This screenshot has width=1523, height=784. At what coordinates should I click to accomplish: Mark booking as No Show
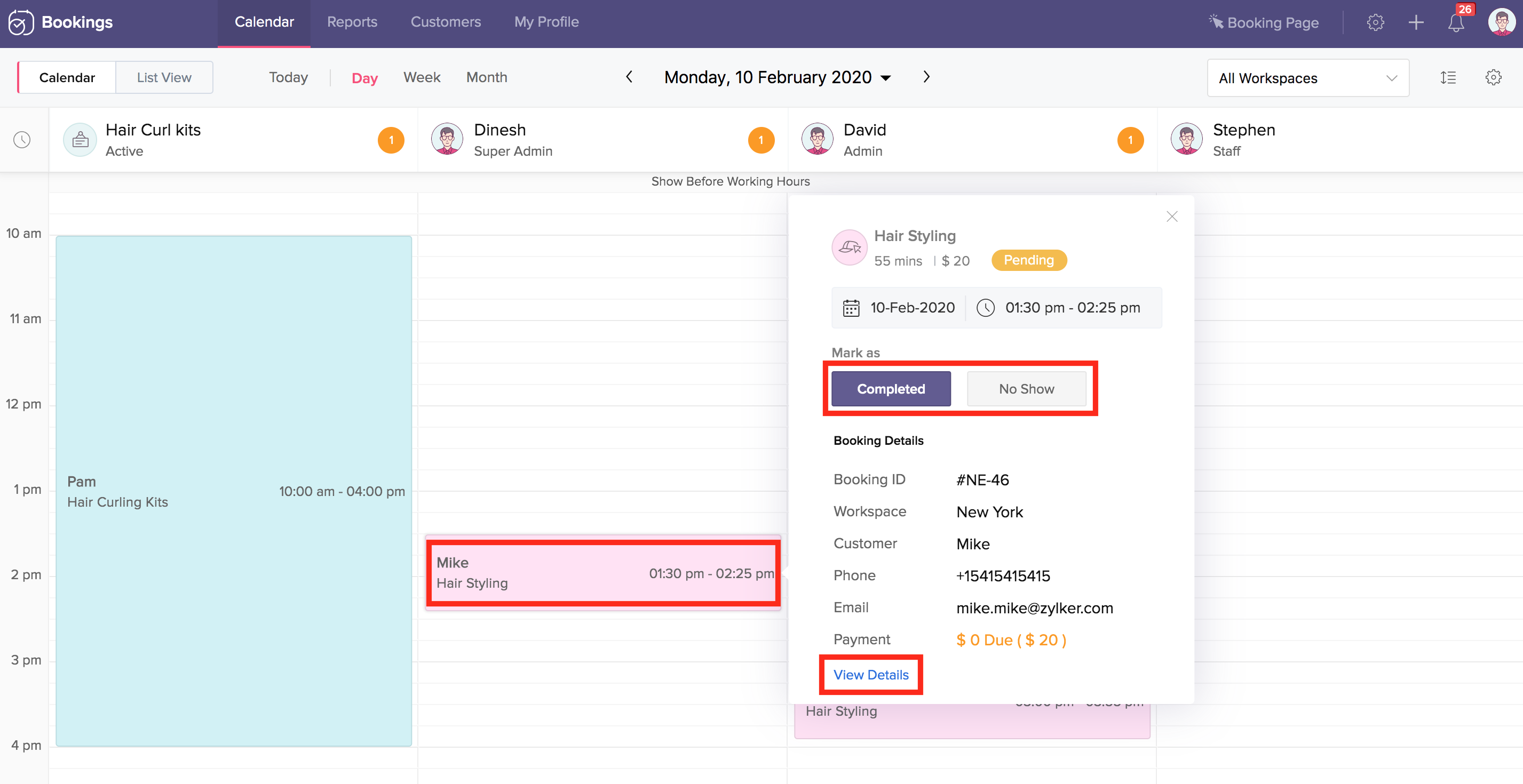pos(1026,389)
